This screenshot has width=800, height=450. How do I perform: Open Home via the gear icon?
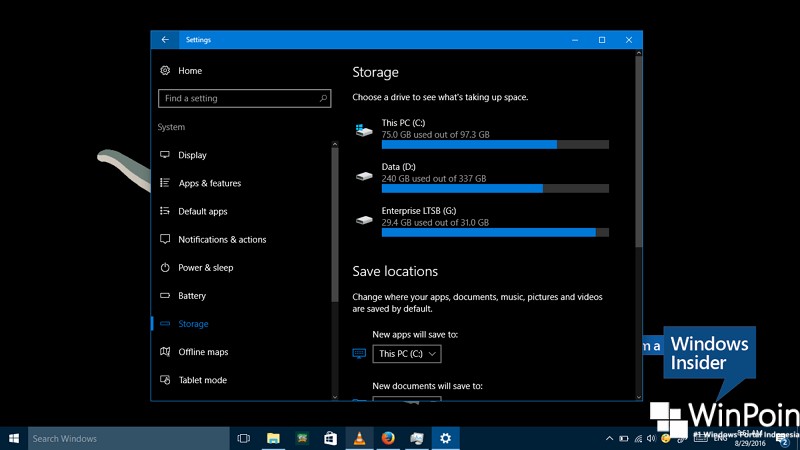(165, 70)
